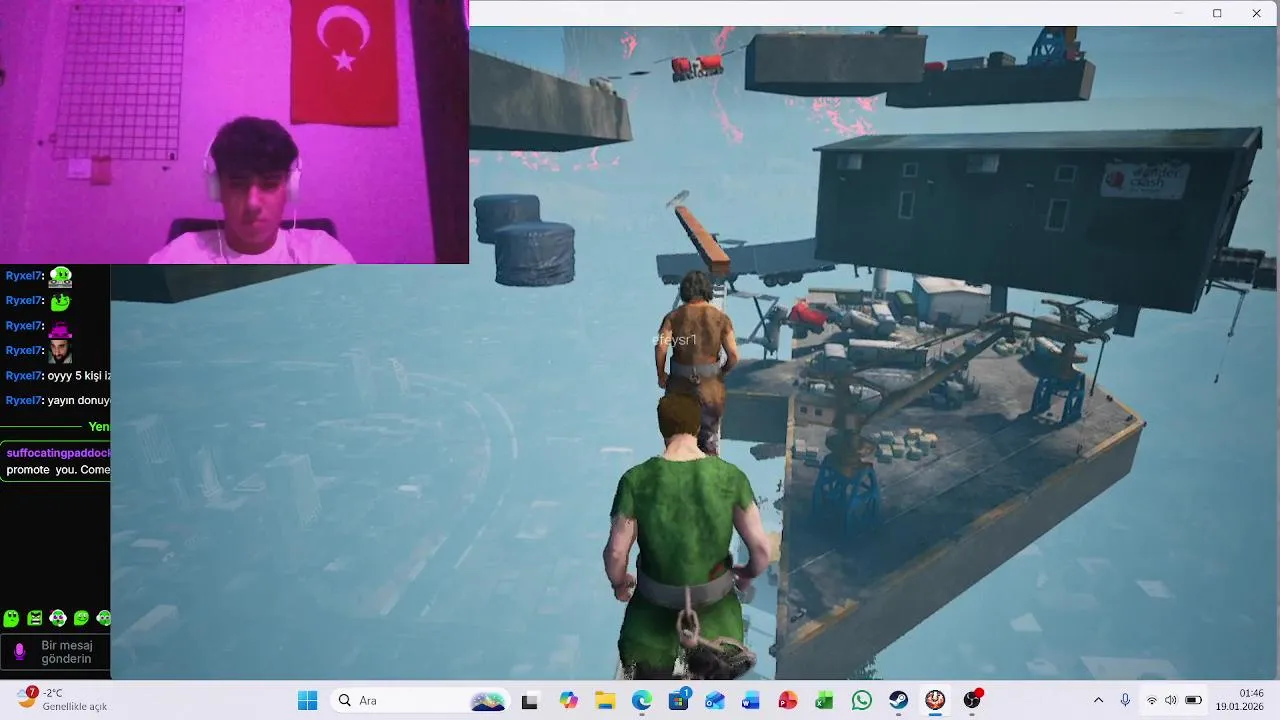Click the suffocatingpaddock chat username
1280x720 pixels.
tap(58, 453)
